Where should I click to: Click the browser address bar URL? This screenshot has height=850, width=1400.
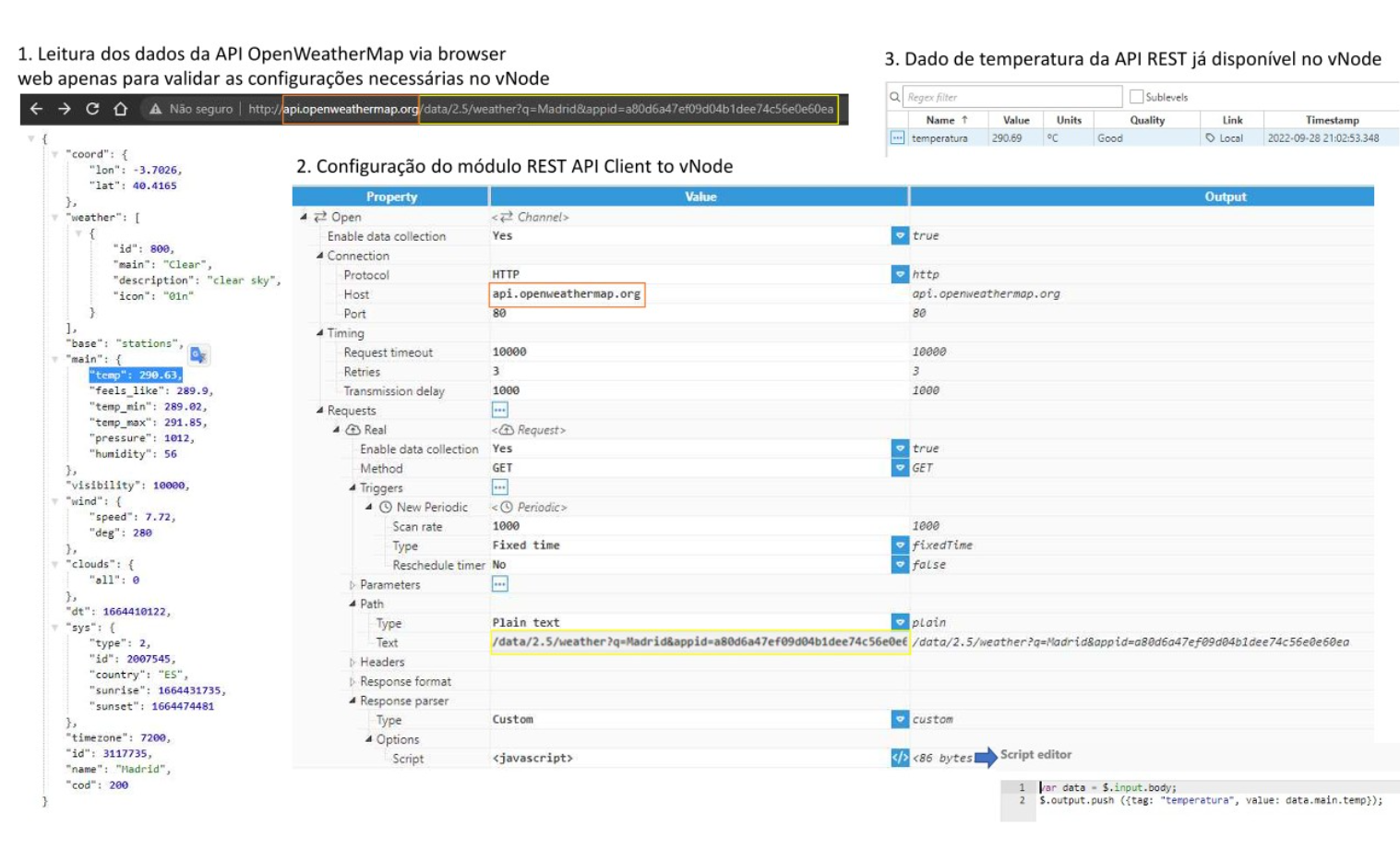(x=541, y=109)
